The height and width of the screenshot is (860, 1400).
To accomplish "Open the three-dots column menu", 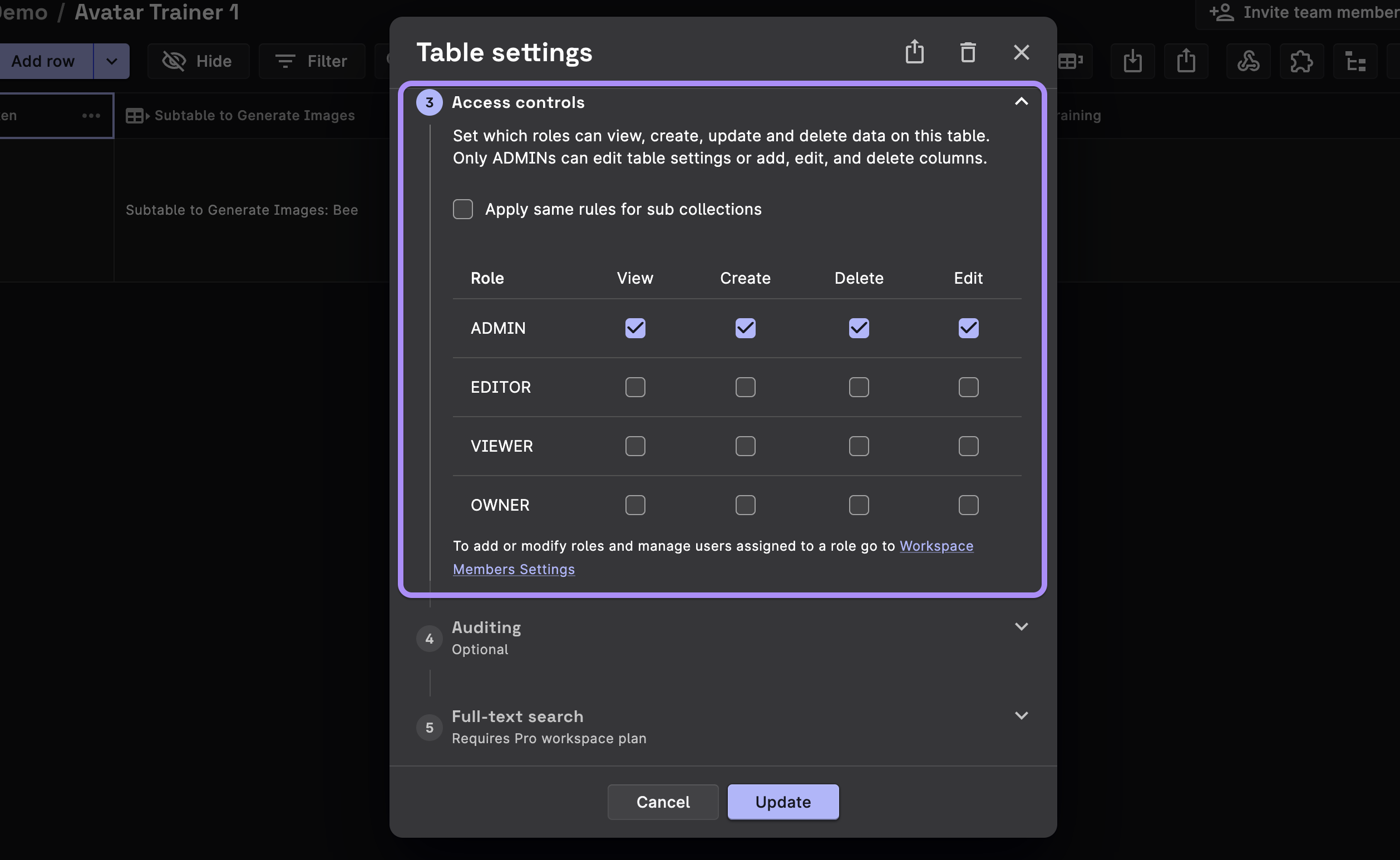I will [91, 116].
